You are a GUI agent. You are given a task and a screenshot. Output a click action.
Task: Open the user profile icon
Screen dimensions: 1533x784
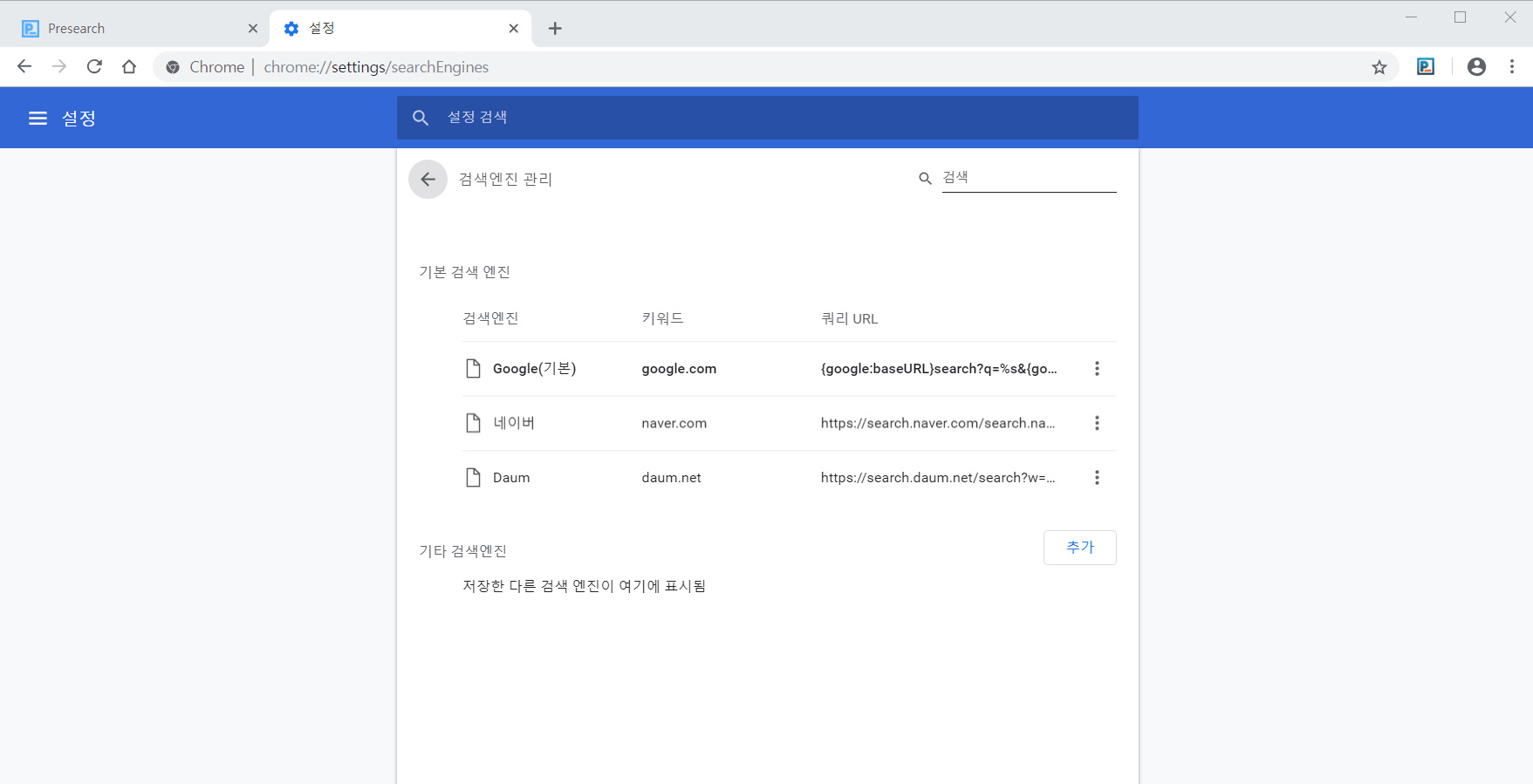[1476, 66]
